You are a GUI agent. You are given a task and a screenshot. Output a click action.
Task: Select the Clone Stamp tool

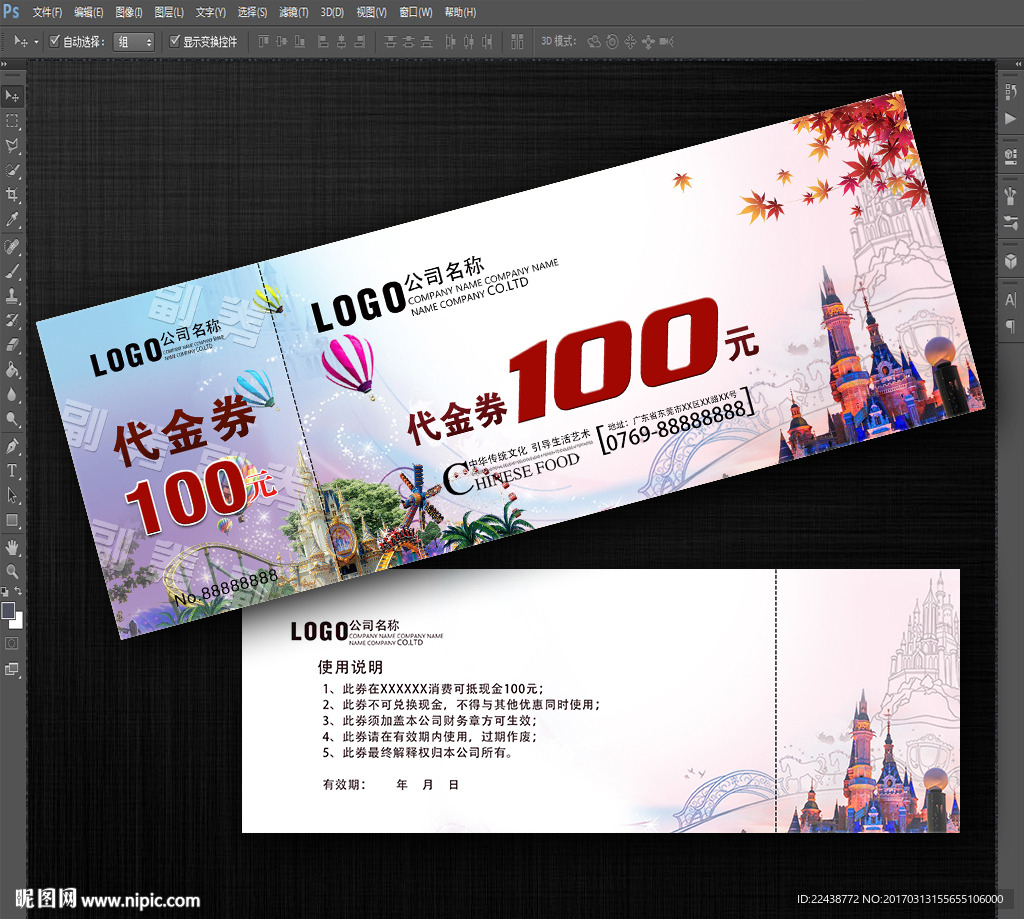(12, 296)
